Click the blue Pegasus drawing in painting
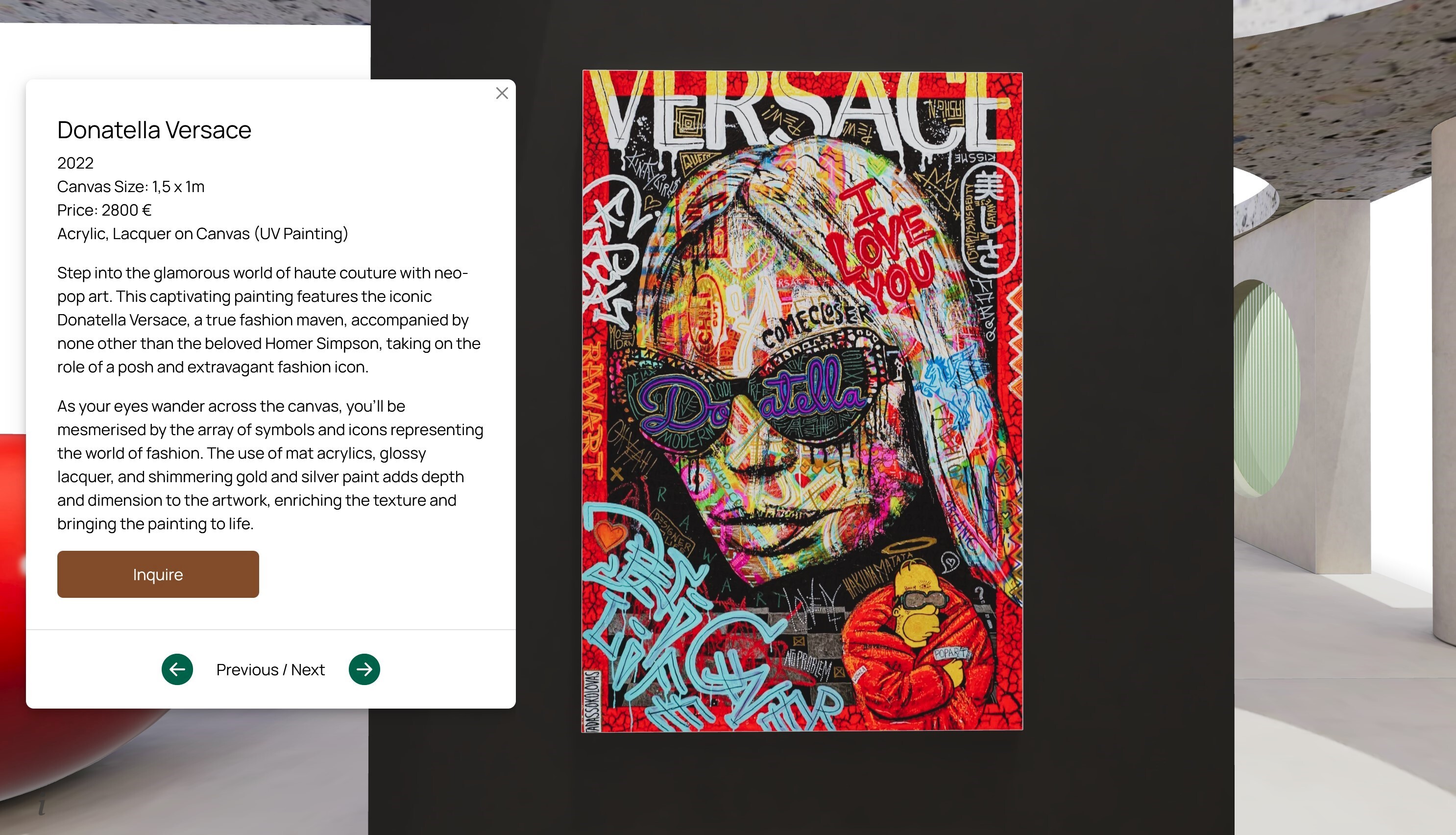This screenshot has height=835, width=1456. [x=954, y=387]
